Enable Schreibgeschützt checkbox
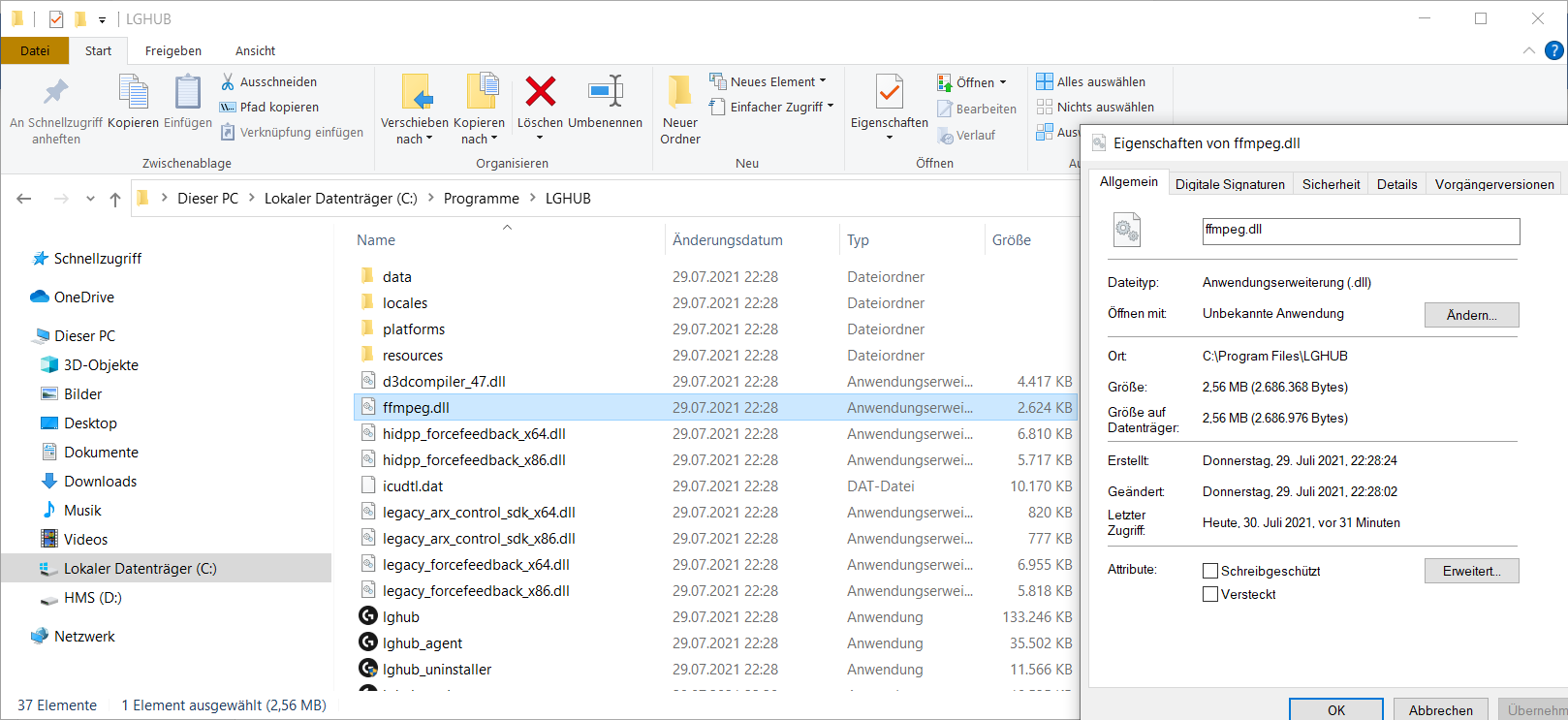Viewport: 1568px width, 720px height. tap(1210, 572)
